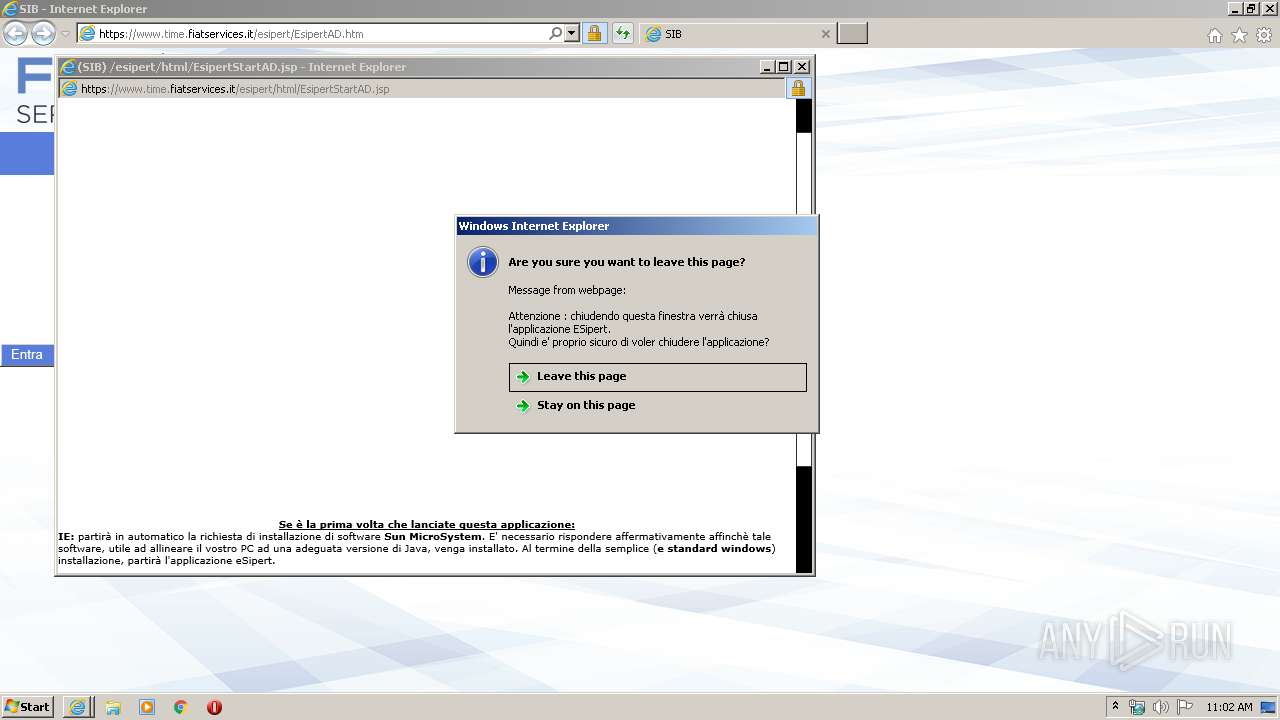This screenshot has height=720, width=1280.
Task: Click the Action Center flag icon
Action: [1185, 707]
